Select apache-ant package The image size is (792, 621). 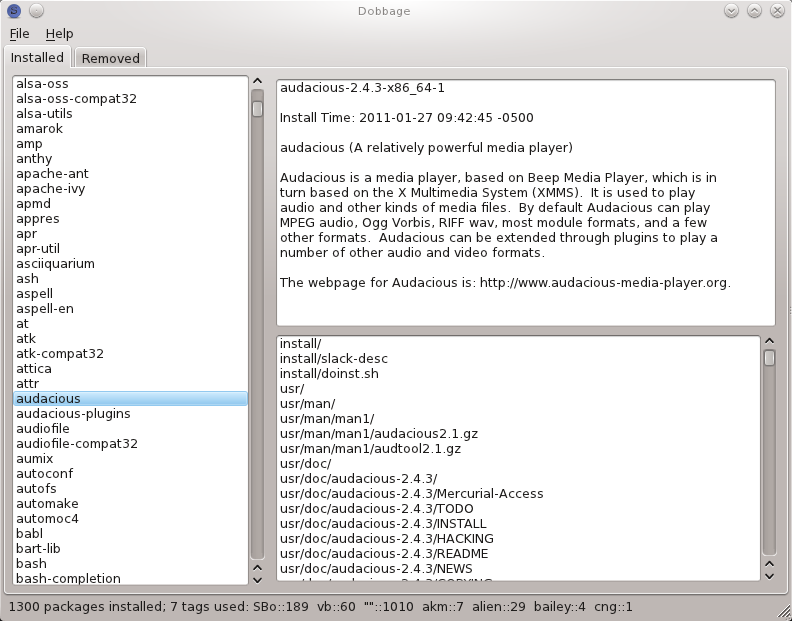coord(130,173)
